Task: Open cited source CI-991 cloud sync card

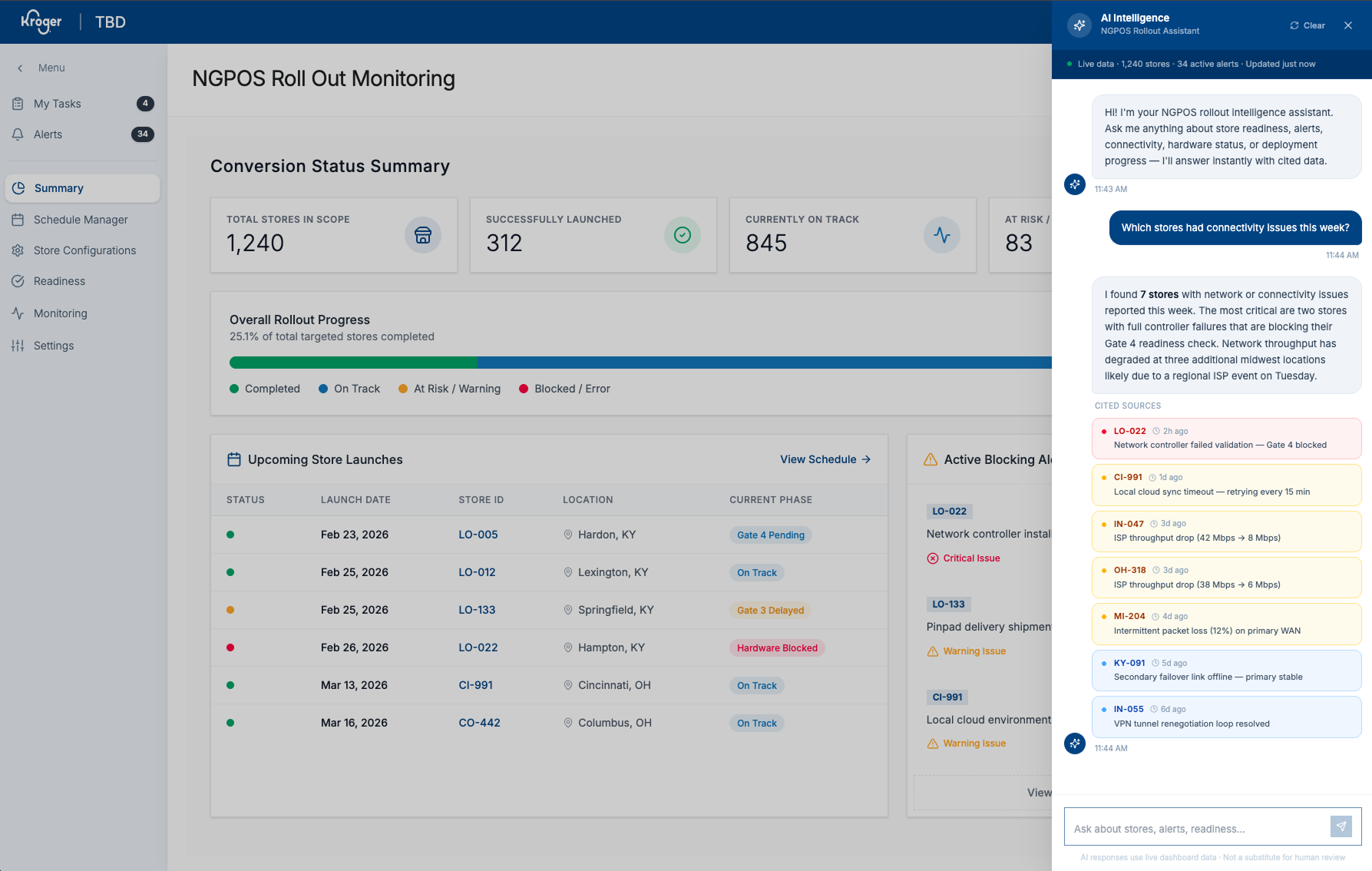Action: [1226, 485]
